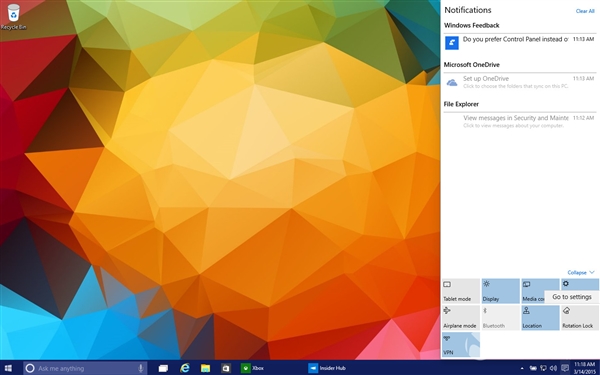
Task: Toggle the VPN quick action tile
Action: tap(461, 344)
